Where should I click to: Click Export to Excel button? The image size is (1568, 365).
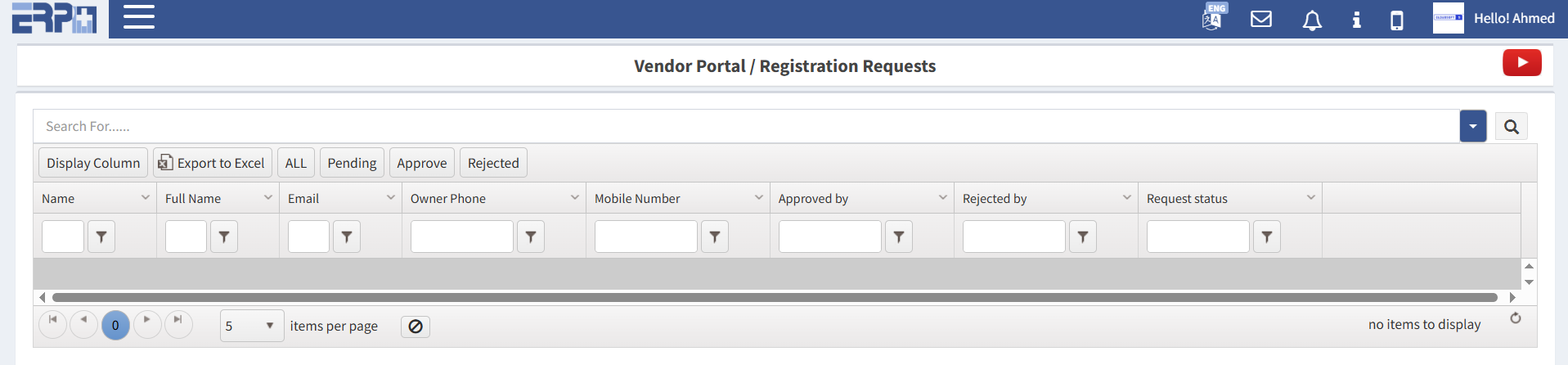tap(212, 163)
